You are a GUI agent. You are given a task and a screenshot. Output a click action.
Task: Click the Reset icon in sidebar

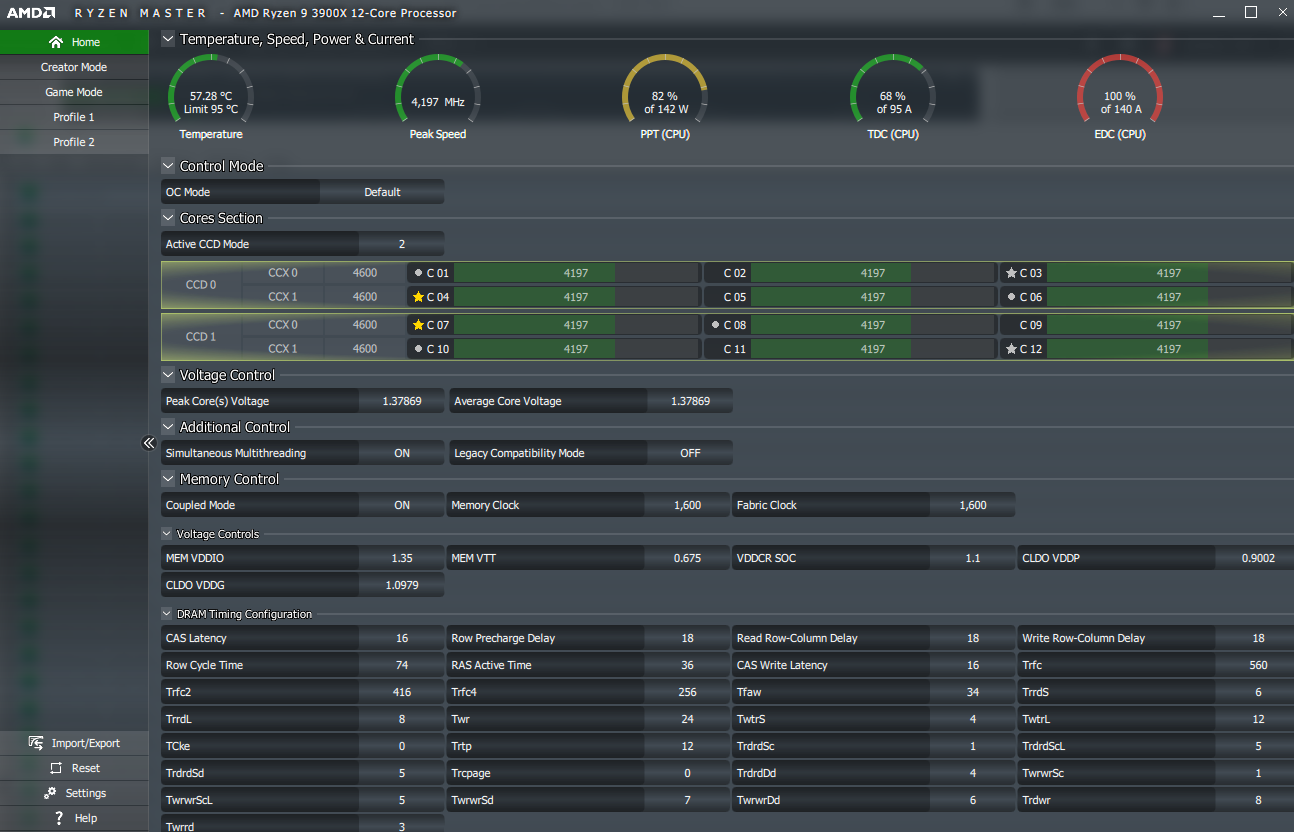(56, 768)
